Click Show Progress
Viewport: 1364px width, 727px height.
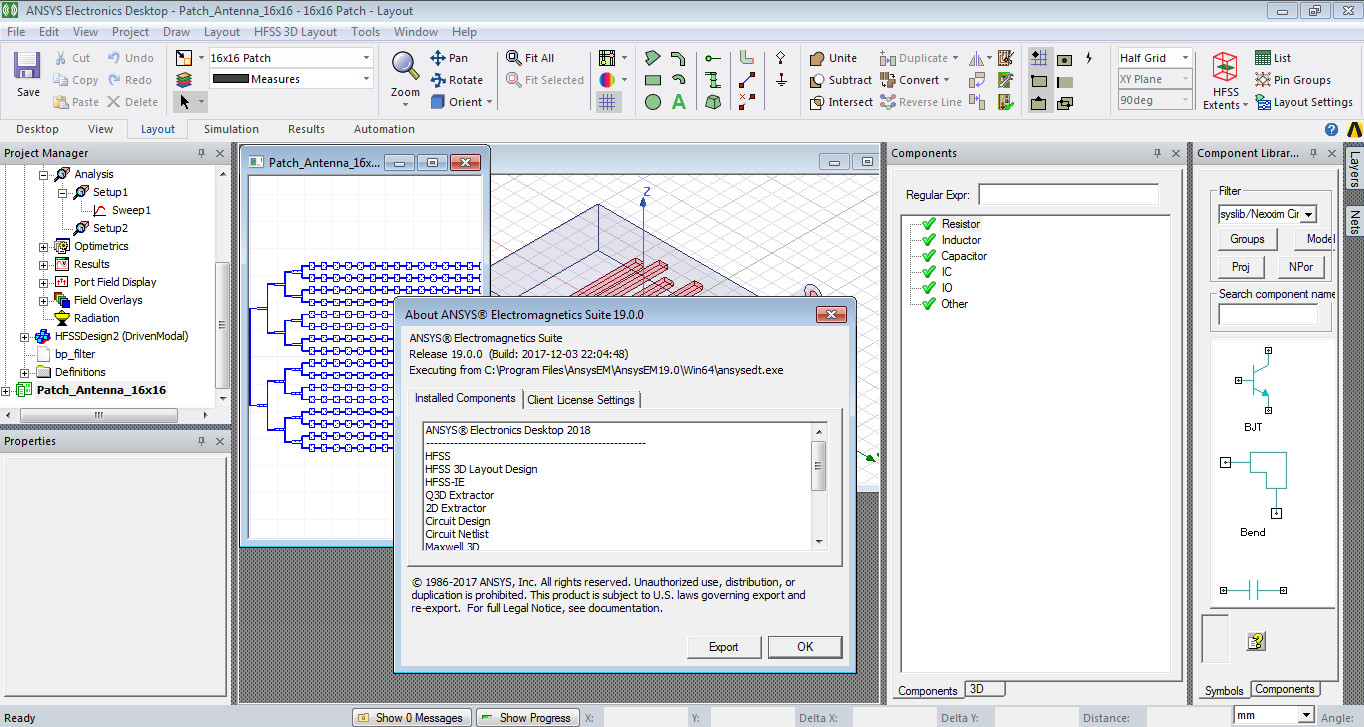(x=528, y=717)
